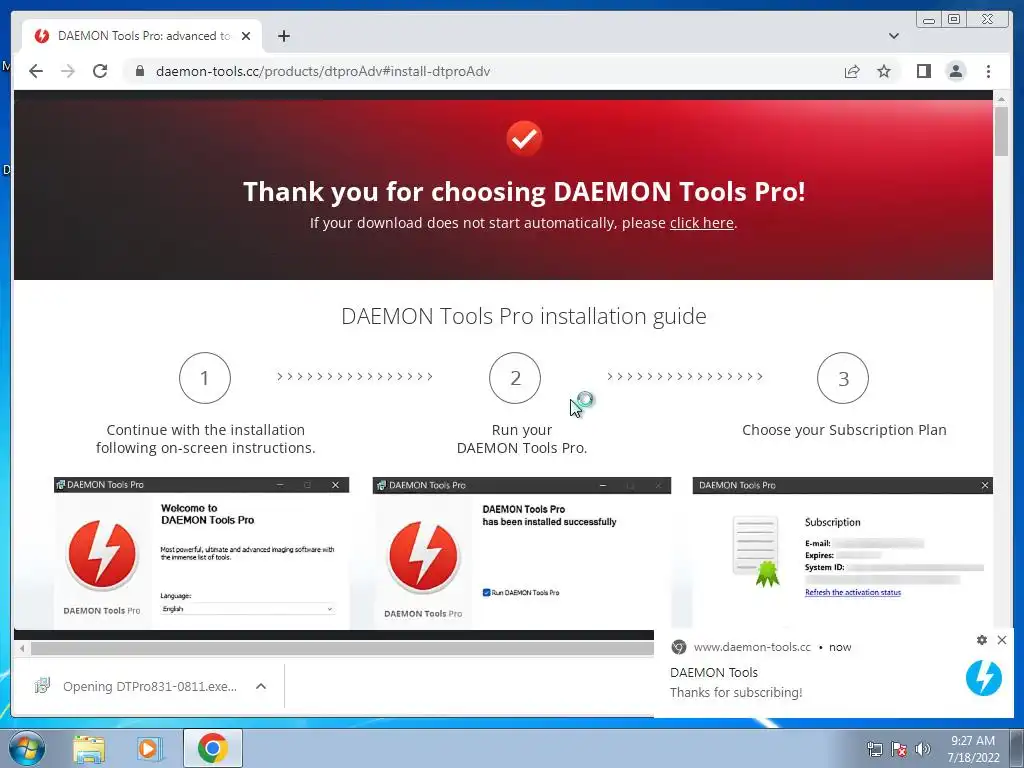
Task: Click the address bar URL
Action: click(323, 71)
